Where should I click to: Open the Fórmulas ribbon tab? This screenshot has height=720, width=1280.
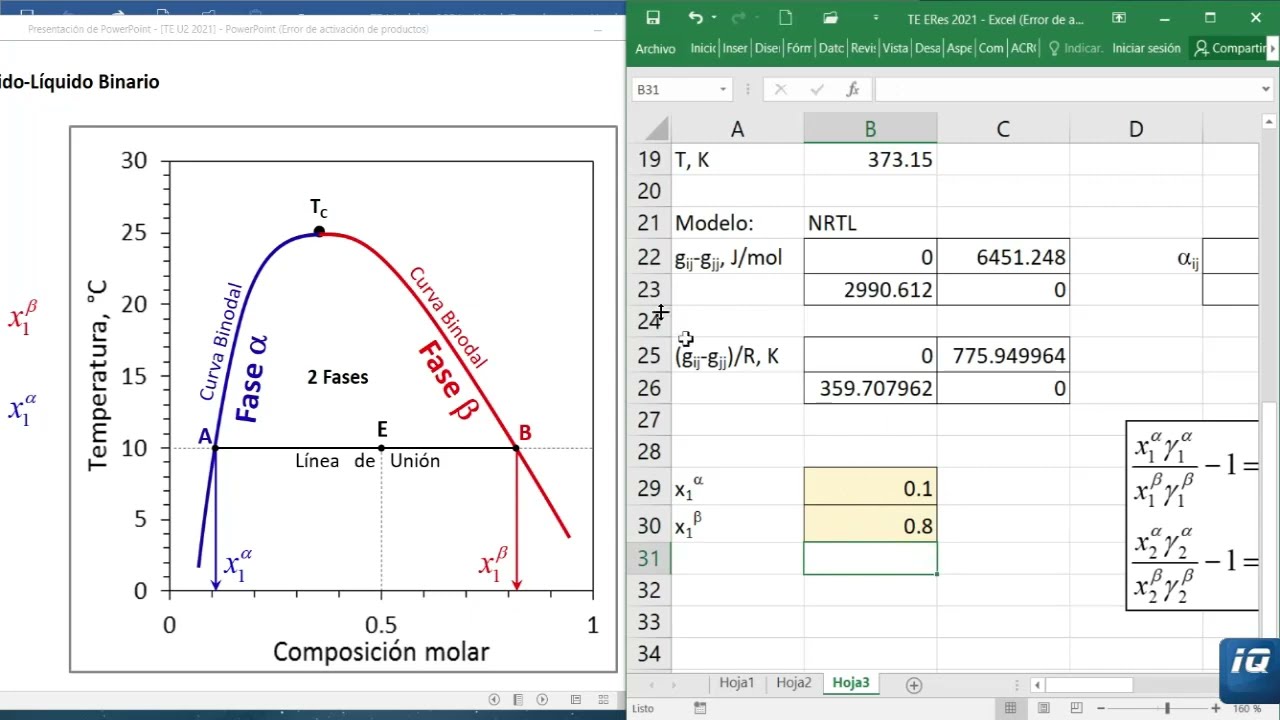(799, 48)
